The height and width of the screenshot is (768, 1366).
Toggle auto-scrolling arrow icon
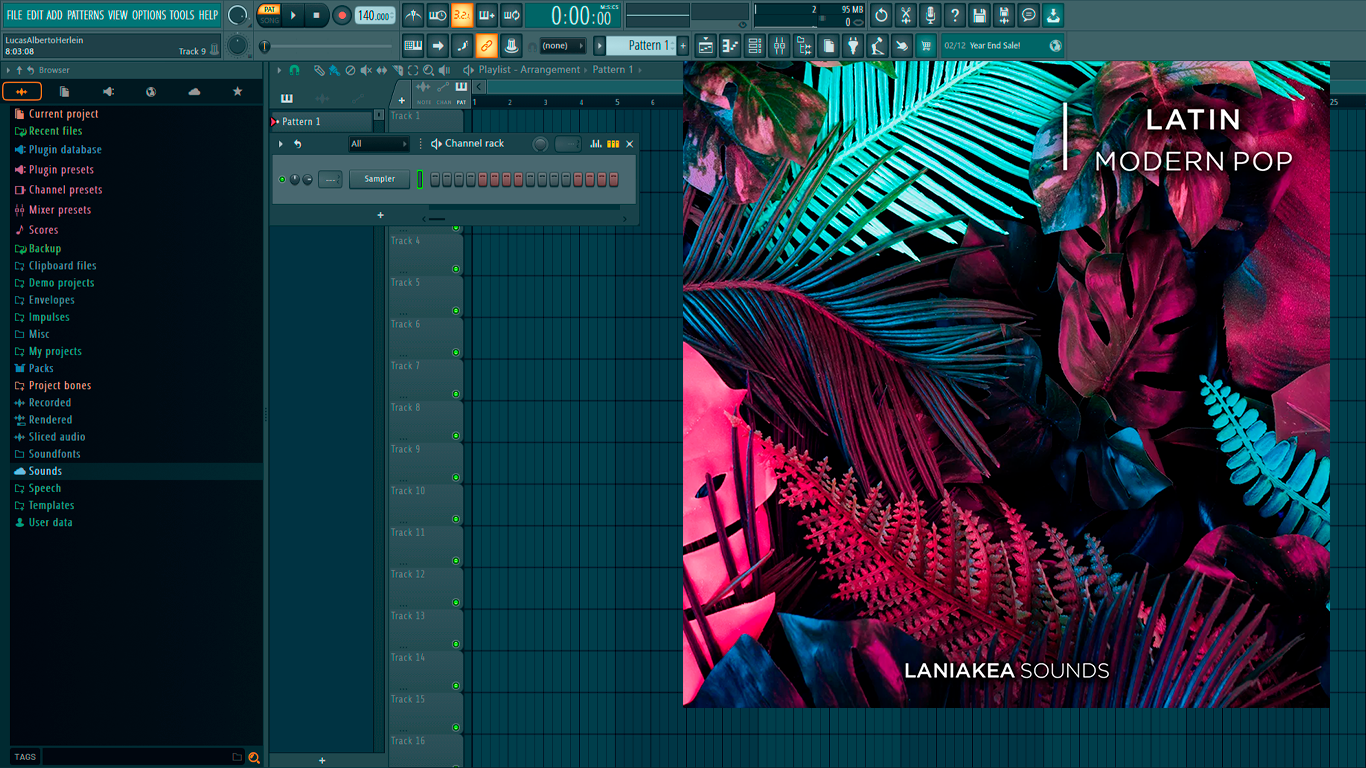point(438,45)
